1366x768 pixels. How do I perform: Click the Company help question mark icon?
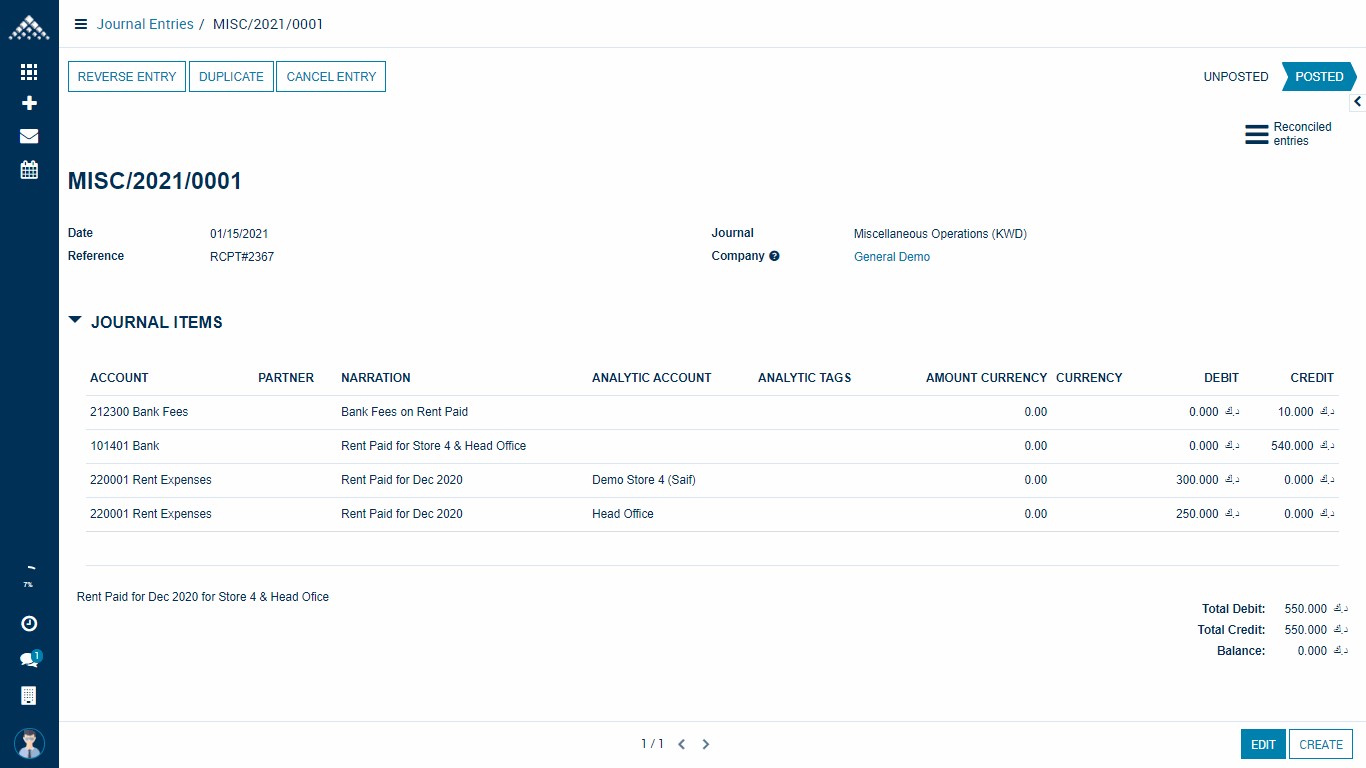pos(774,256)
